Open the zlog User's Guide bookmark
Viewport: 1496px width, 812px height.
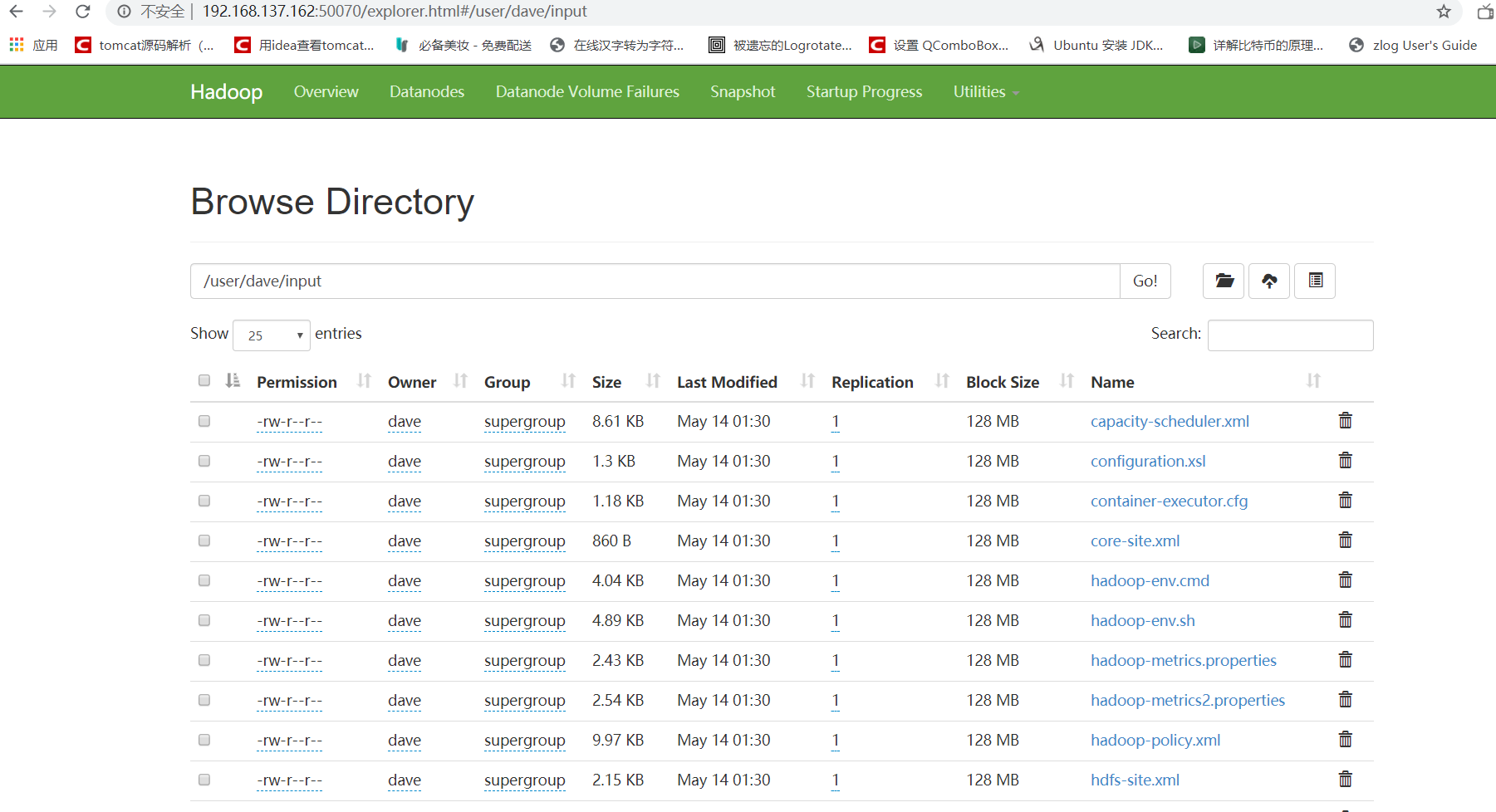point(1413,45)
